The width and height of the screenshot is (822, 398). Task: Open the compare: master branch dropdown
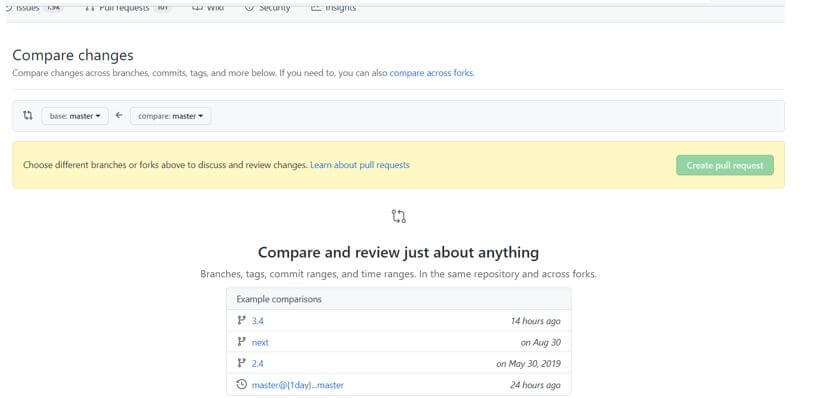point(170,116)
